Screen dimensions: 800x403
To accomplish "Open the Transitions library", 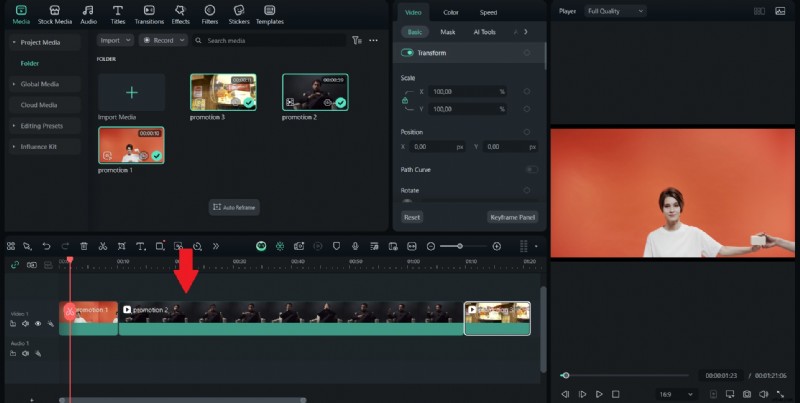I will click(149, 13).
